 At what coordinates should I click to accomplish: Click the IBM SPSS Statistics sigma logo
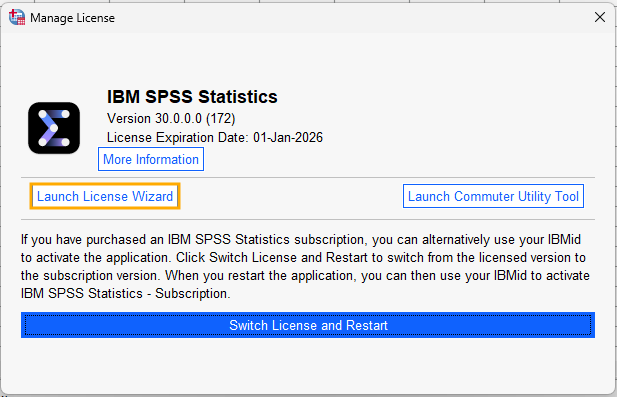click(x=54, y=128)
